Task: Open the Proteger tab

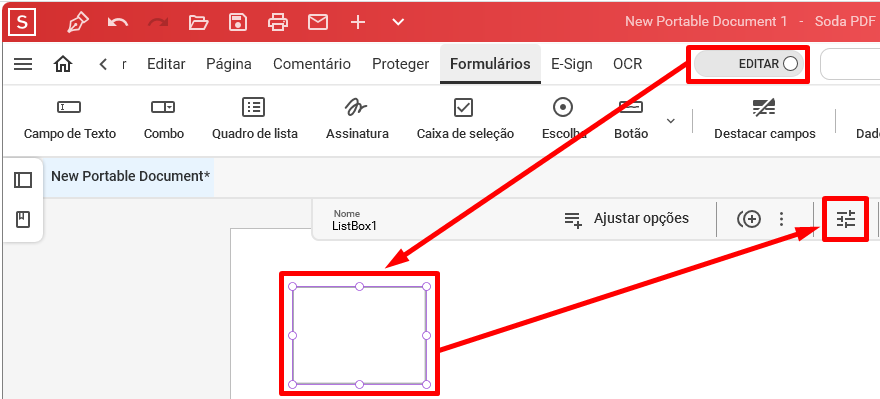Action: (401, 64)
